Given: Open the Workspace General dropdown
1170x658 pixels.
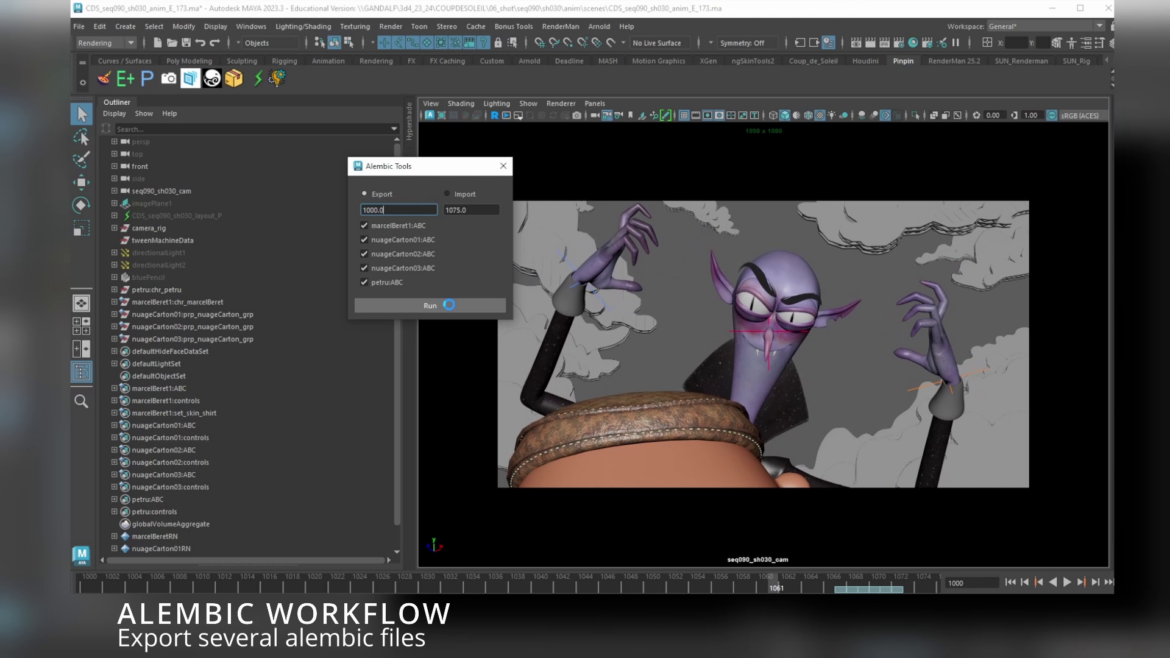Looking at the screenshot, I should tap(1045, 26).
